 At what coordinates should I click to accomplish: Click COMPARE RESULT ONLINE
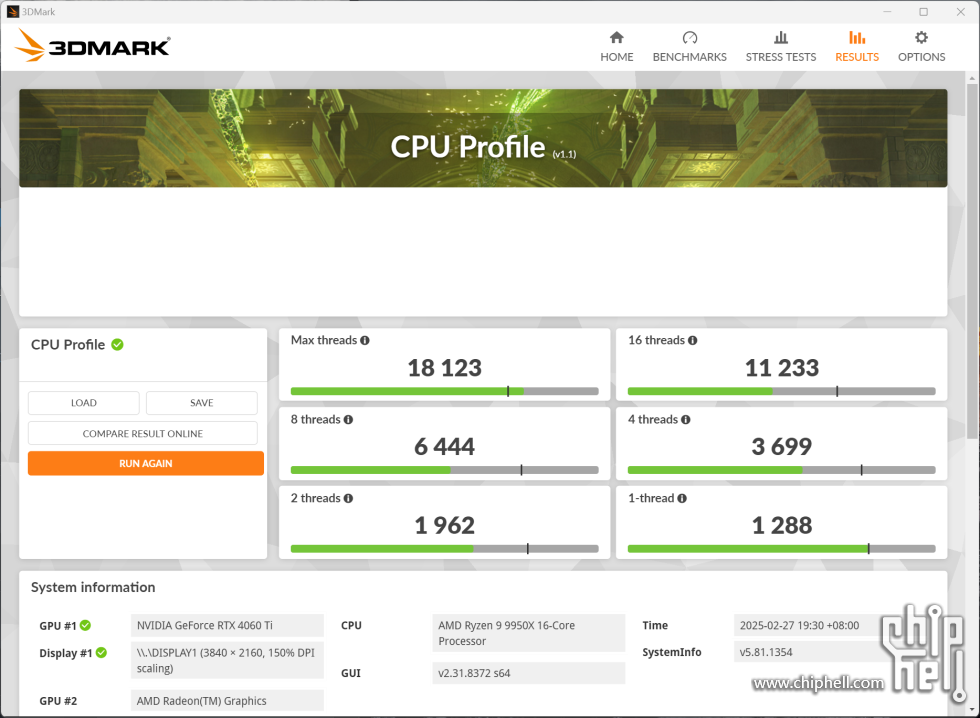142,434
